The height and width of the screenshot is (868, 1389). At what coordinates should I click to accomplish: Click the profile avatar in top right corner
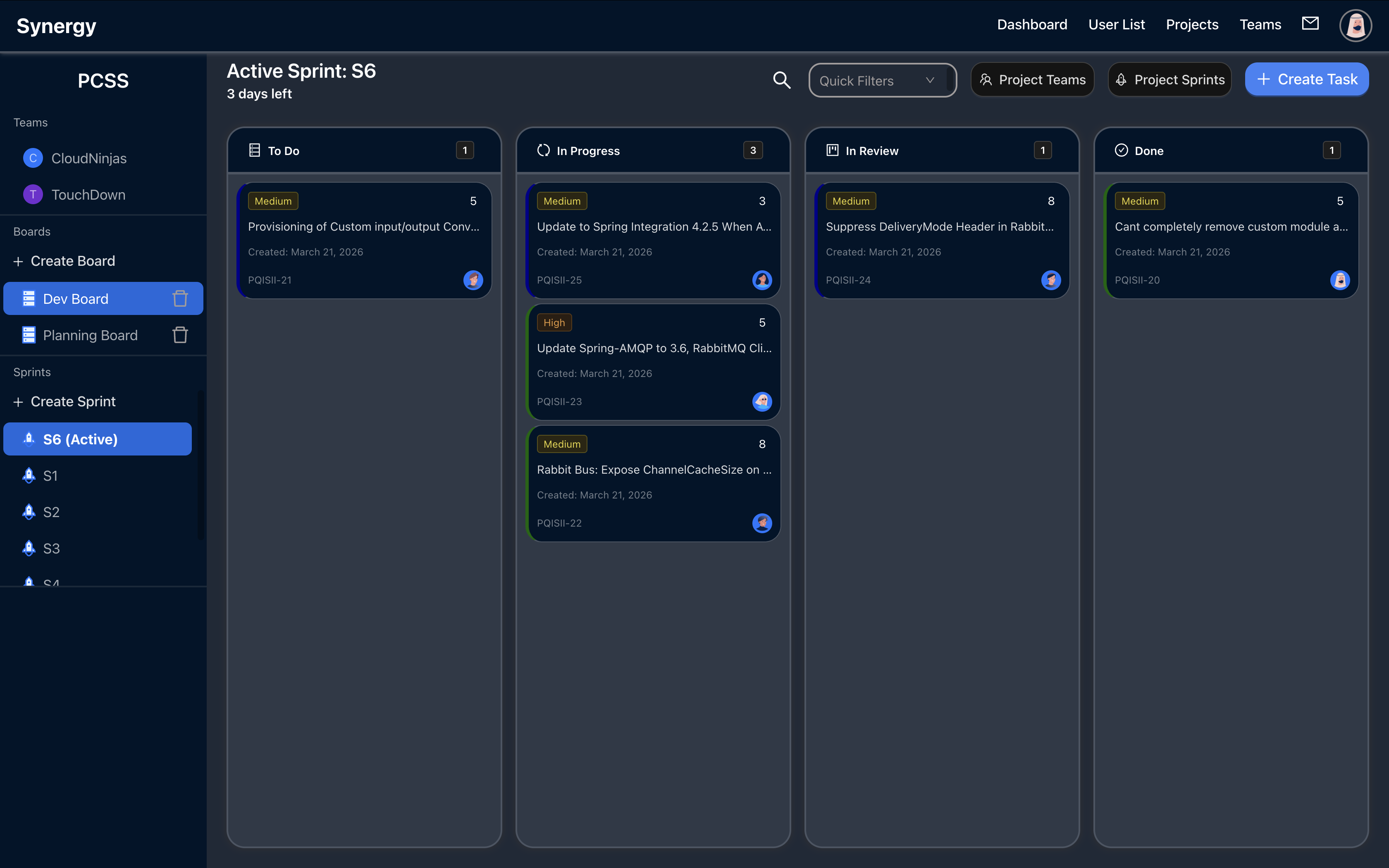1355,25
